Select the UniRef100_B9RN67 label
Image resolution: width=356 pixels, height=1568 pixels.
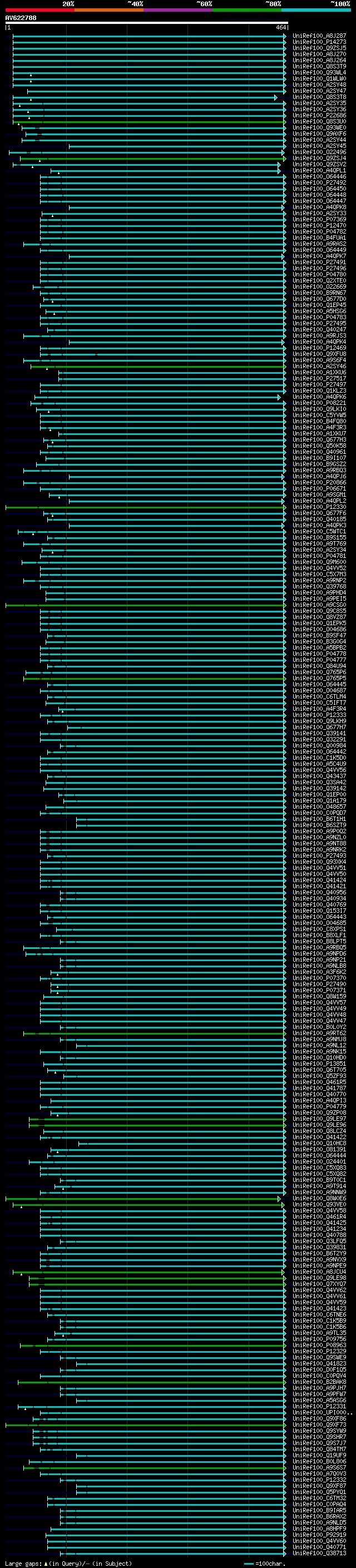pyautogui.click(x=319, y=293)
